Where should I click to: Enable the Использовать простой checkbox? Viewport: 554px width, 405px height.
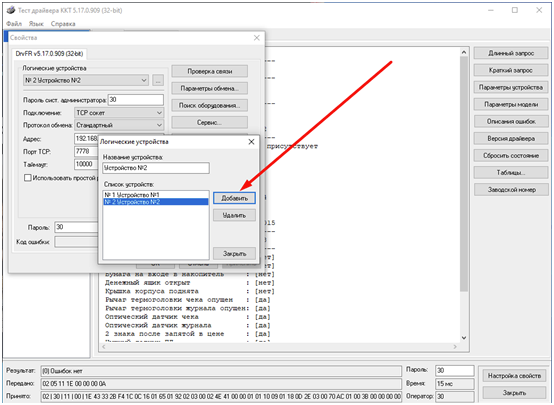(x=28, y=178)
